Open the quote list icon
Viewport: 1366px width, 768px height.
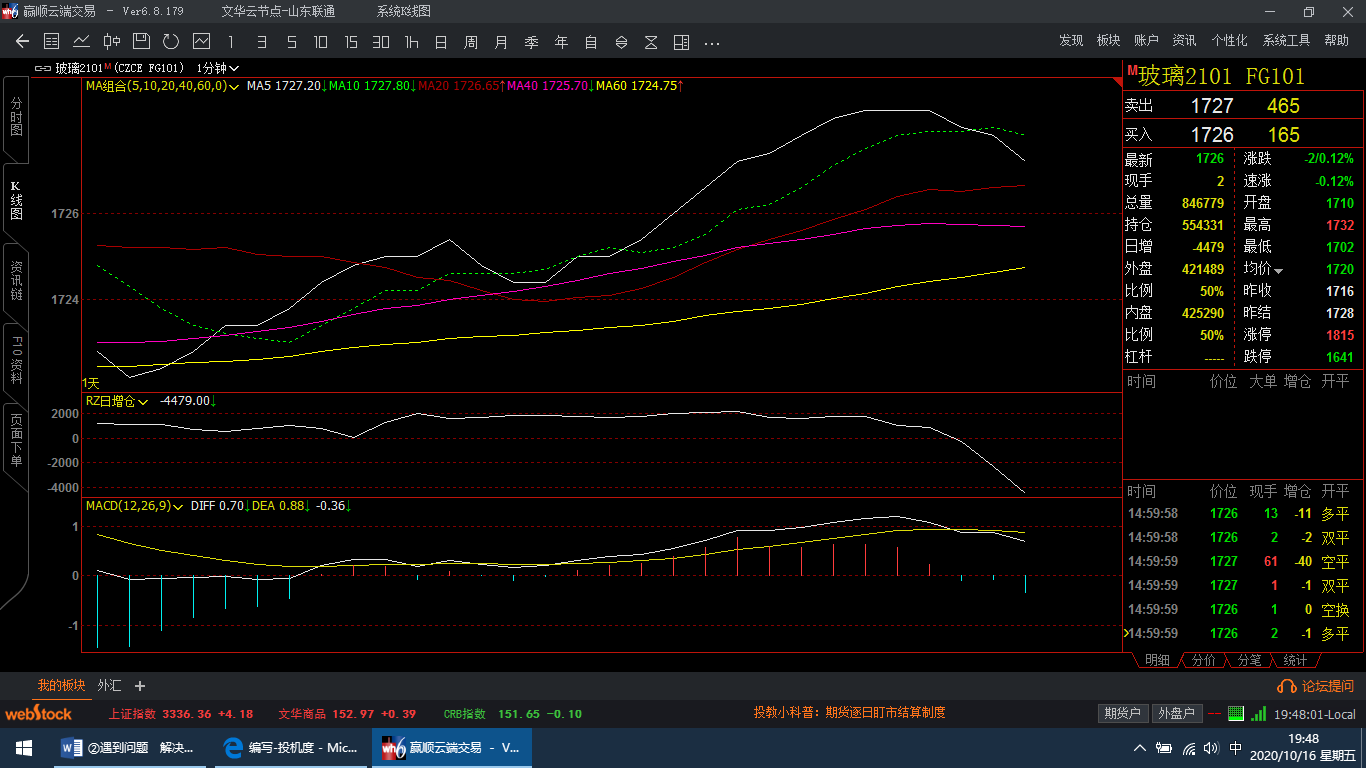pos(52,42)
